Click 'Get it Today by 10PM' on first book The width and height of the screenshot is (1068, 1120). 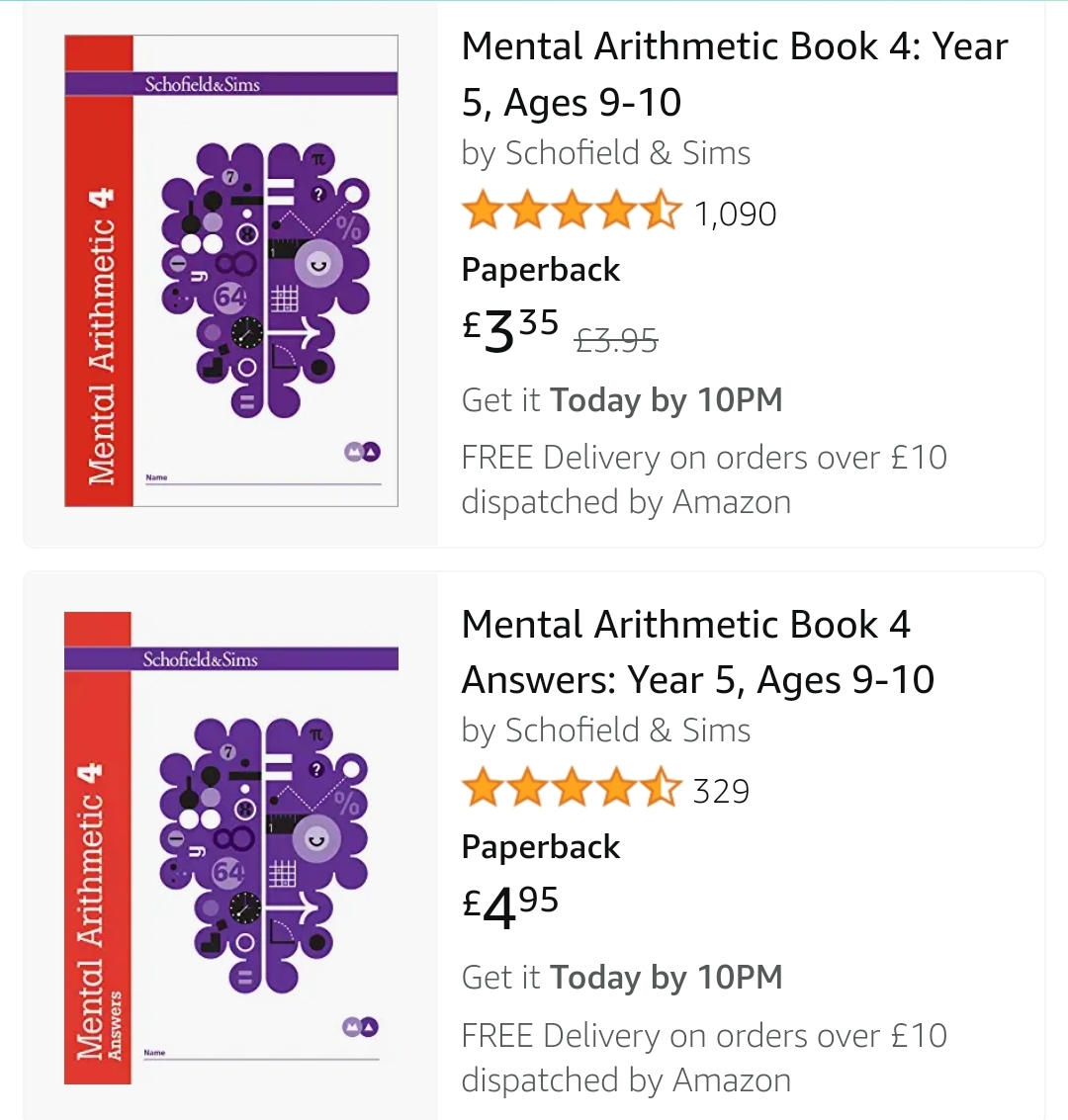click(x=622, y=400)
